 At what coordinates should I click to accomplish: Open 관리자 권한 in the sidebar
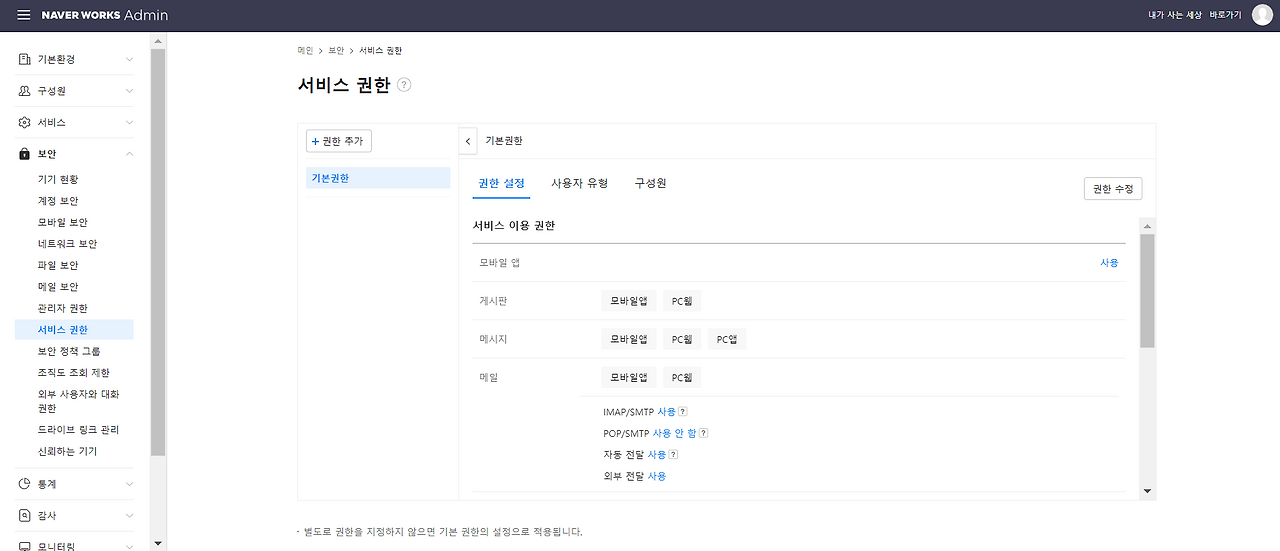(x=62, y=309)
